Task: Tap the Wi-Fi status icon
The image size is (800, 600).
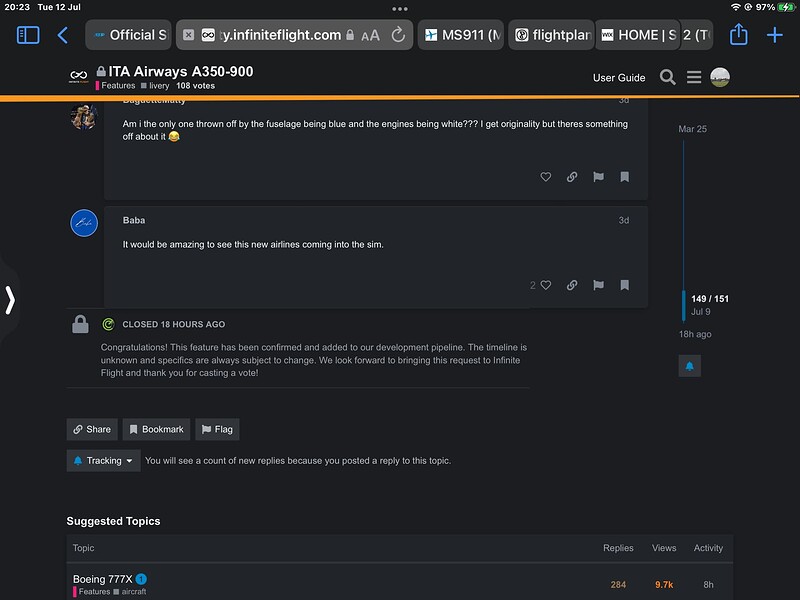Action: pyautogui.click(x=735, y=7)
